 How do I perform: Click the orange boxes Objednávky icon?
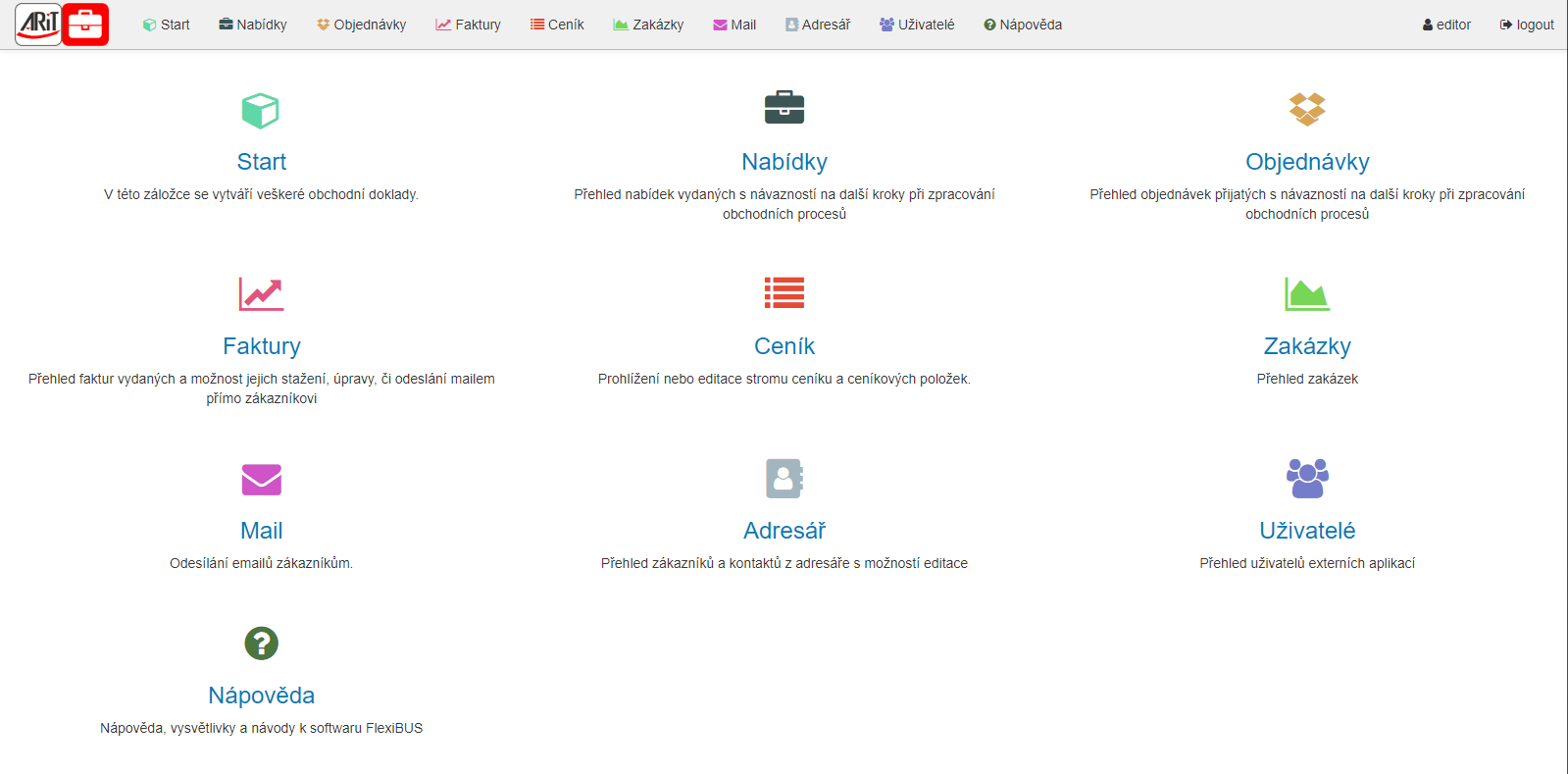pos(1306,109)
